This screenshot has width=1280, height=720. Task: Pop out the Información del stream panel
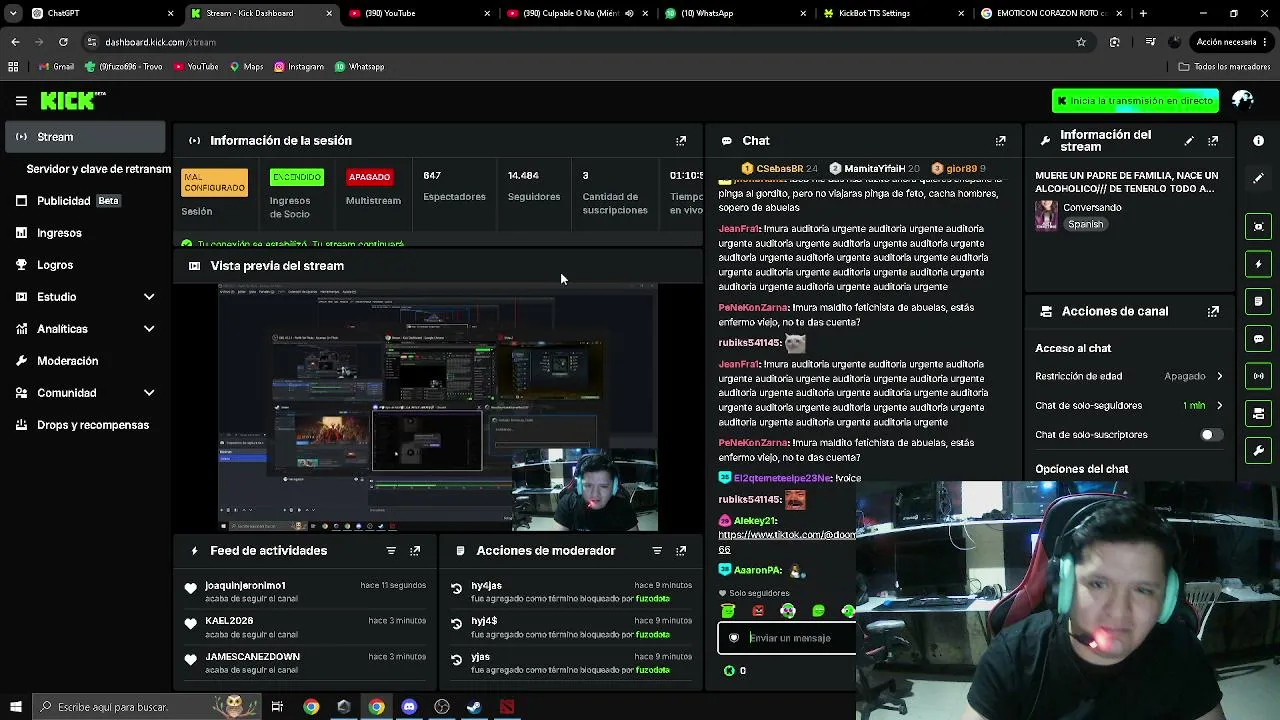pos(1213,141)
